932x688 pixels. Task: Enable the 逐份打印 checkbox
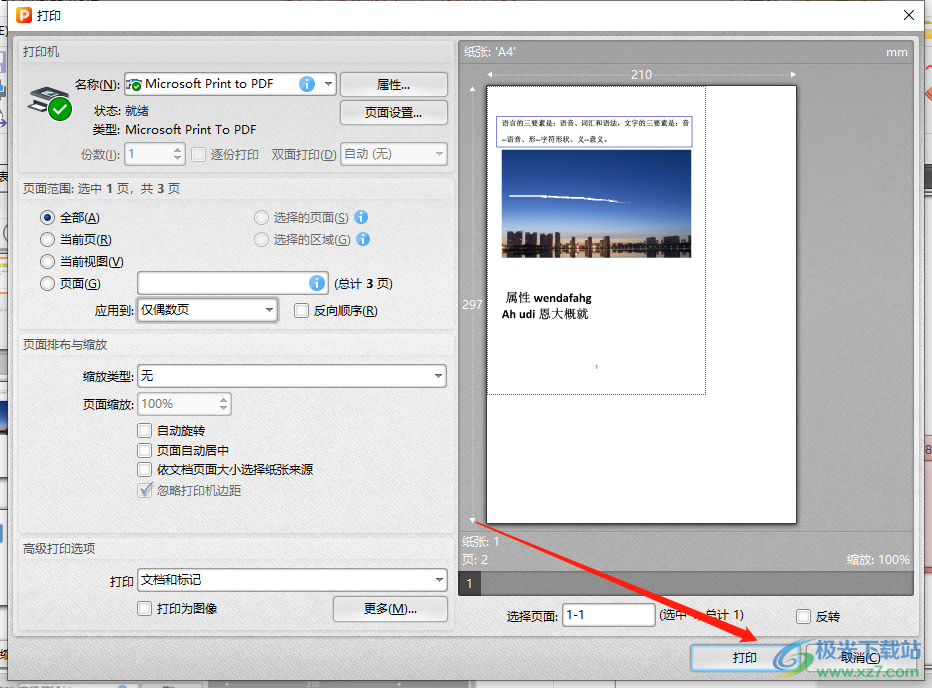[199, 155]
